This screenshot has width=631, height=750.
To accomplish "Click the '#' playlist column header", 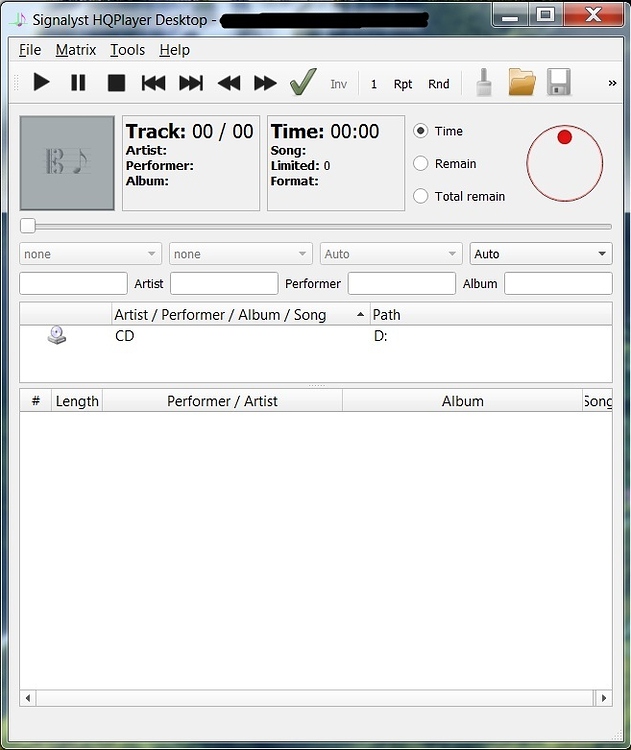I will (36, 400).
